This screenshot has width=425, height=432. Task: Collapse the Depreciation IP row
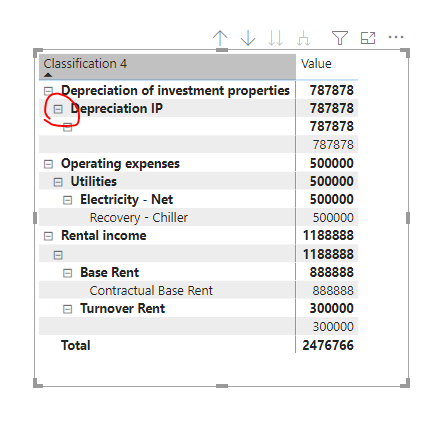58,109
